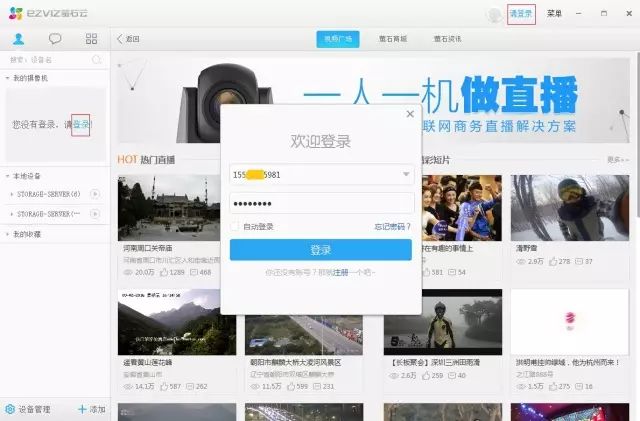Screen dimensions: 640x421
Task: Open the 菜单 menu in title bar
Action: click(554, 14)
